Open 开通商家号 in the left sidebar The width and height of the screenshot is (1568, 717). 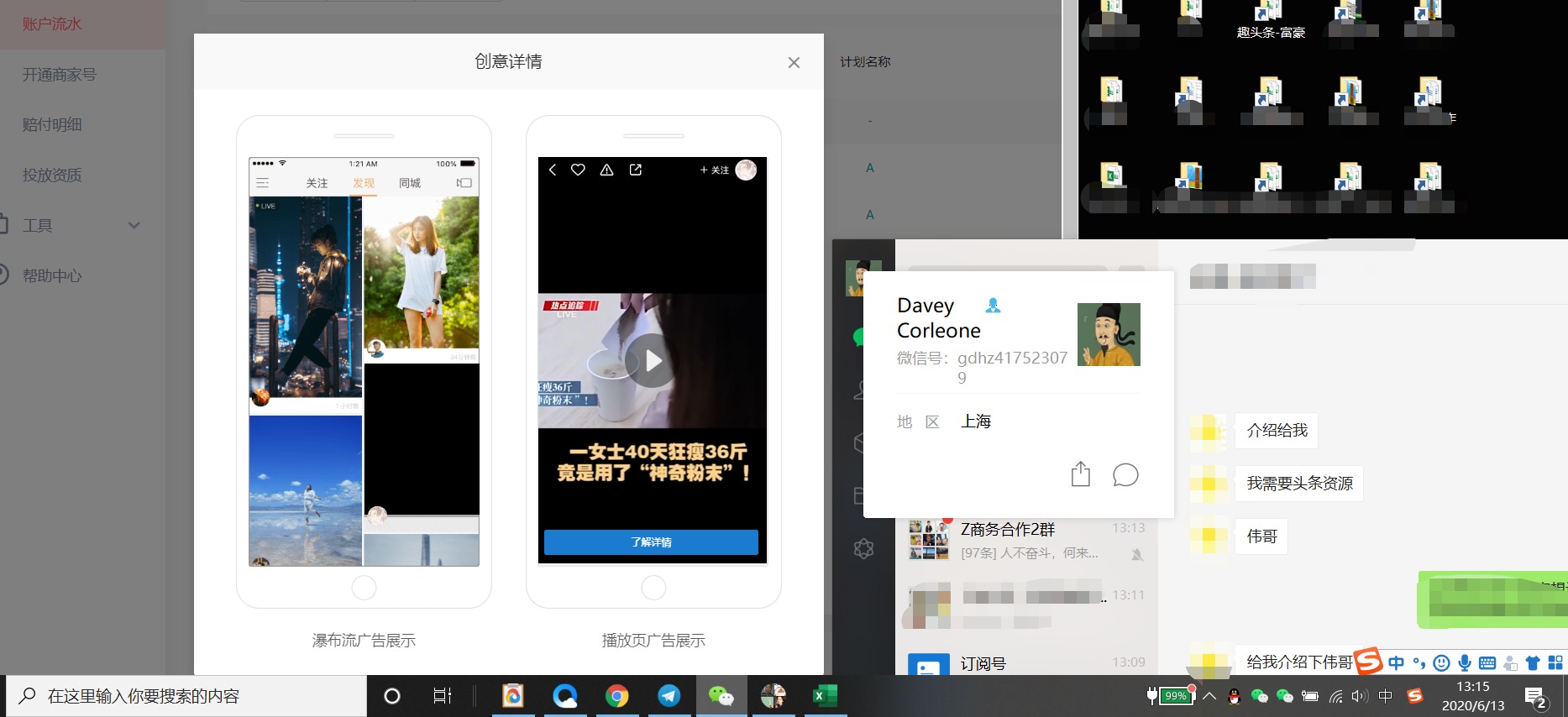(60, 75)
